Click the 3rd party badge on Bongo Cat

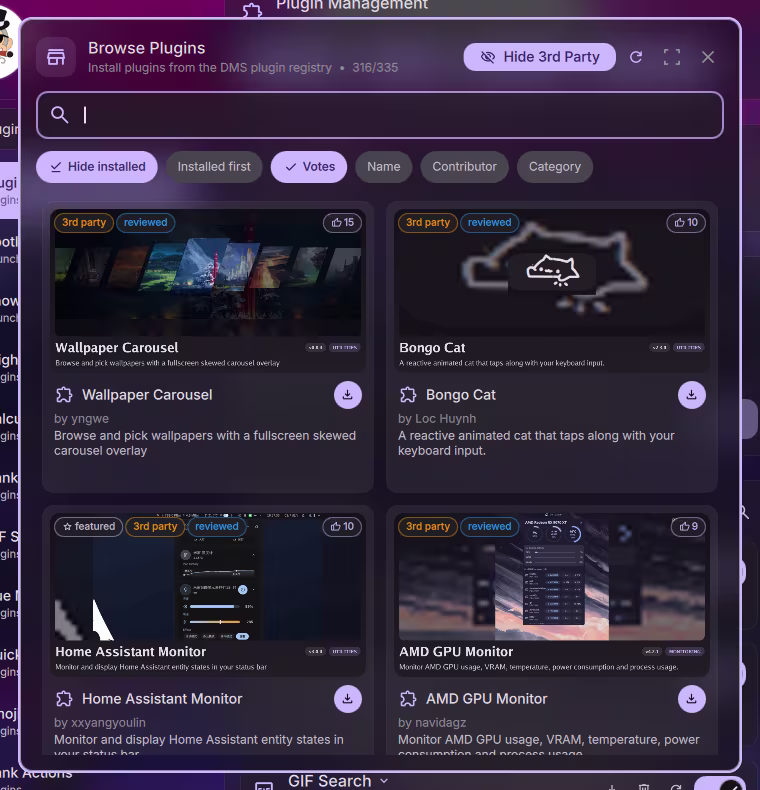[428, 222]
